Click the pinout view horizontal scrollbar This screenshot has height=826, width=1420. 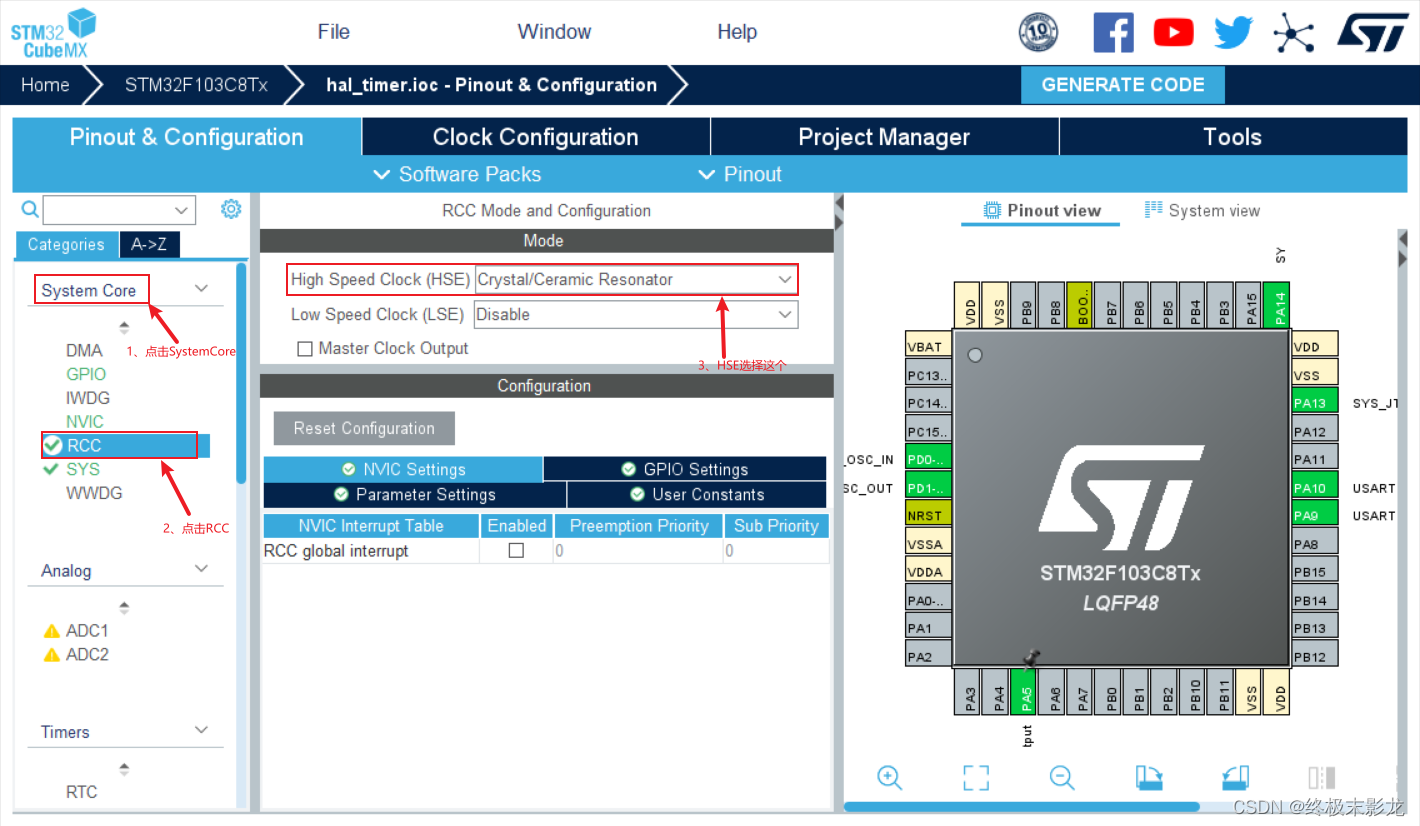(1021, 806)
